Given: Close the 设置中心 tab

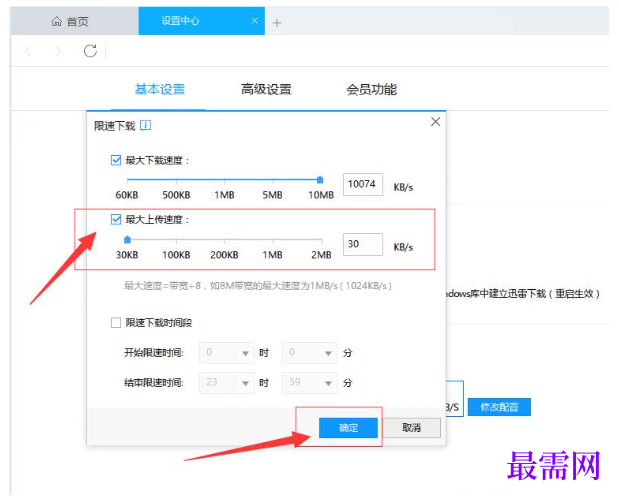Looking at the screenshot, I should tap(255, 21).
